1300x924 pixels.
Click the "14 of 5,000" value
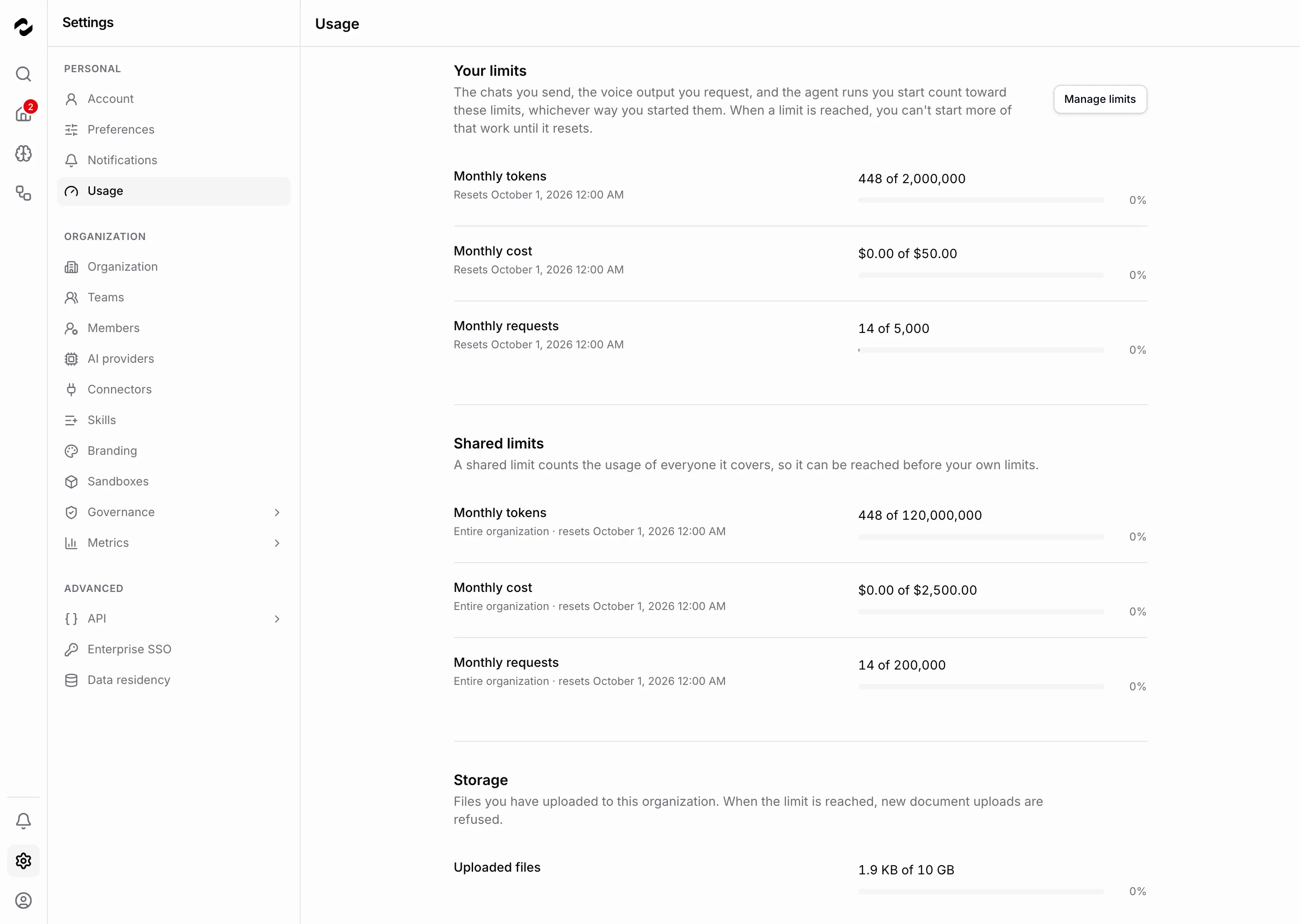point(894,329)
